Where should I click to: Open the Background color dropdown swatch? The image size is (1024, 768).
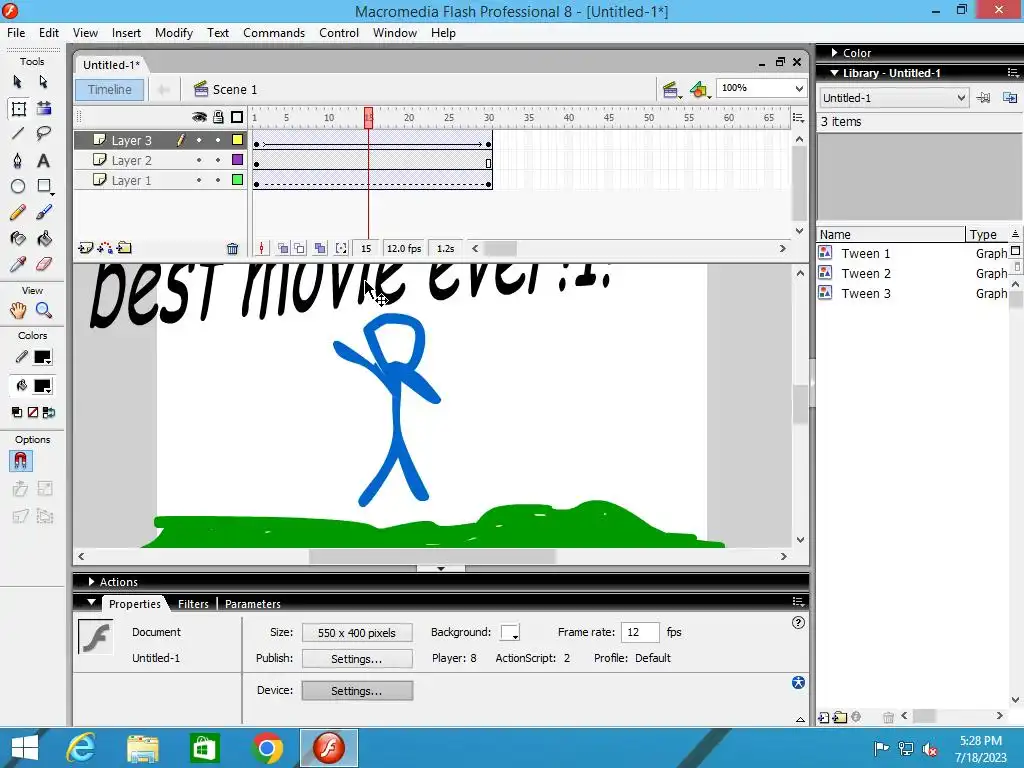[510, 633]
